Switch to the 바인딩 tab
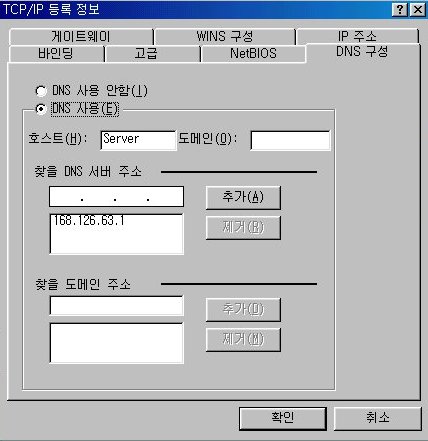Screen dimensions: 428x441 (56, 54)
